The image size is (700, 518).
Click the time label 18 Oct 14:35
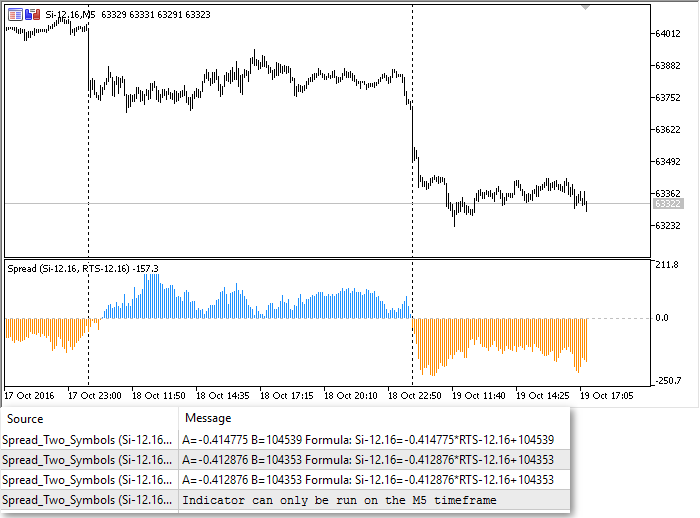point(223,396)
